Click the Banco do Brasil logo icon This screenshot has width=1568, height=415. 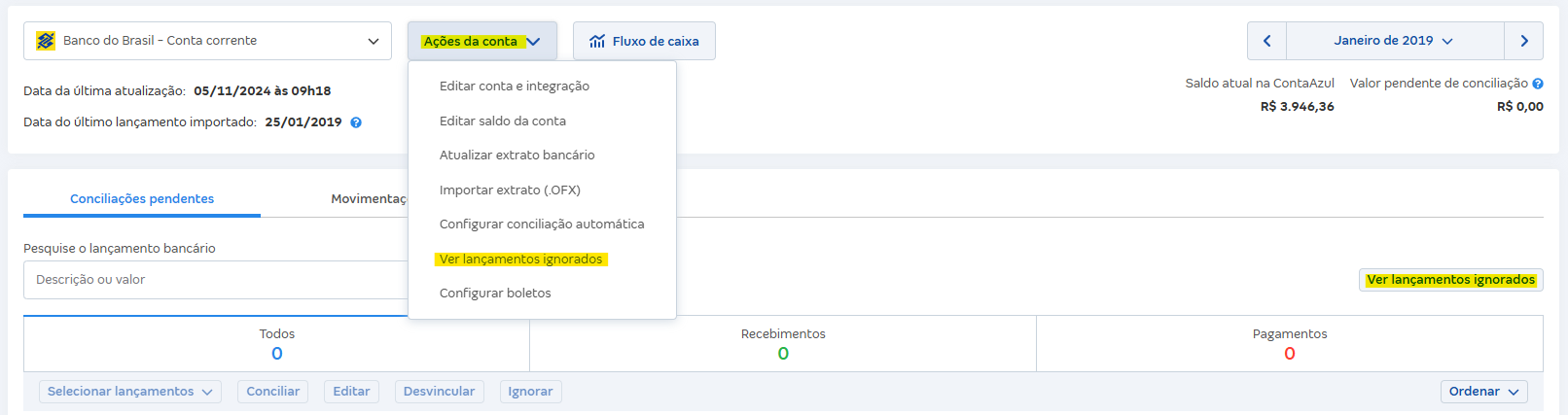click(46, 41)
